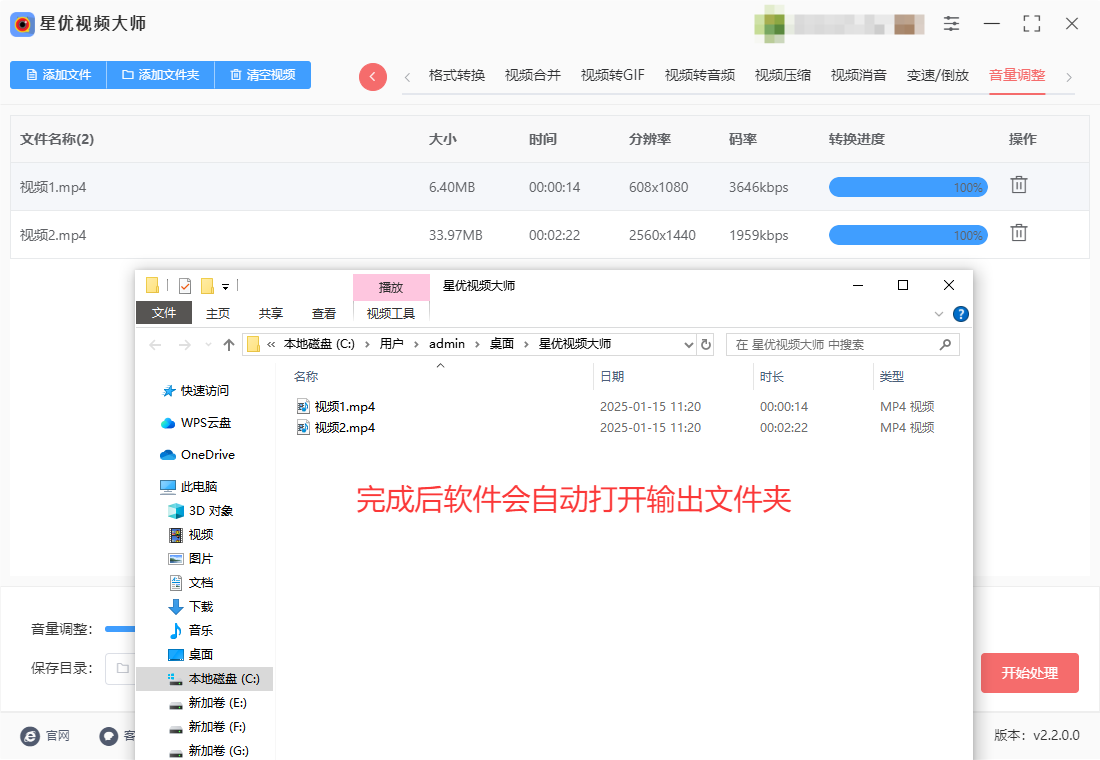Viewport: 1100px width, 760px height.
Task: Click the 本地磁盘 (C:) breadcrumb chevron
Action: click(x=367, y=344)
